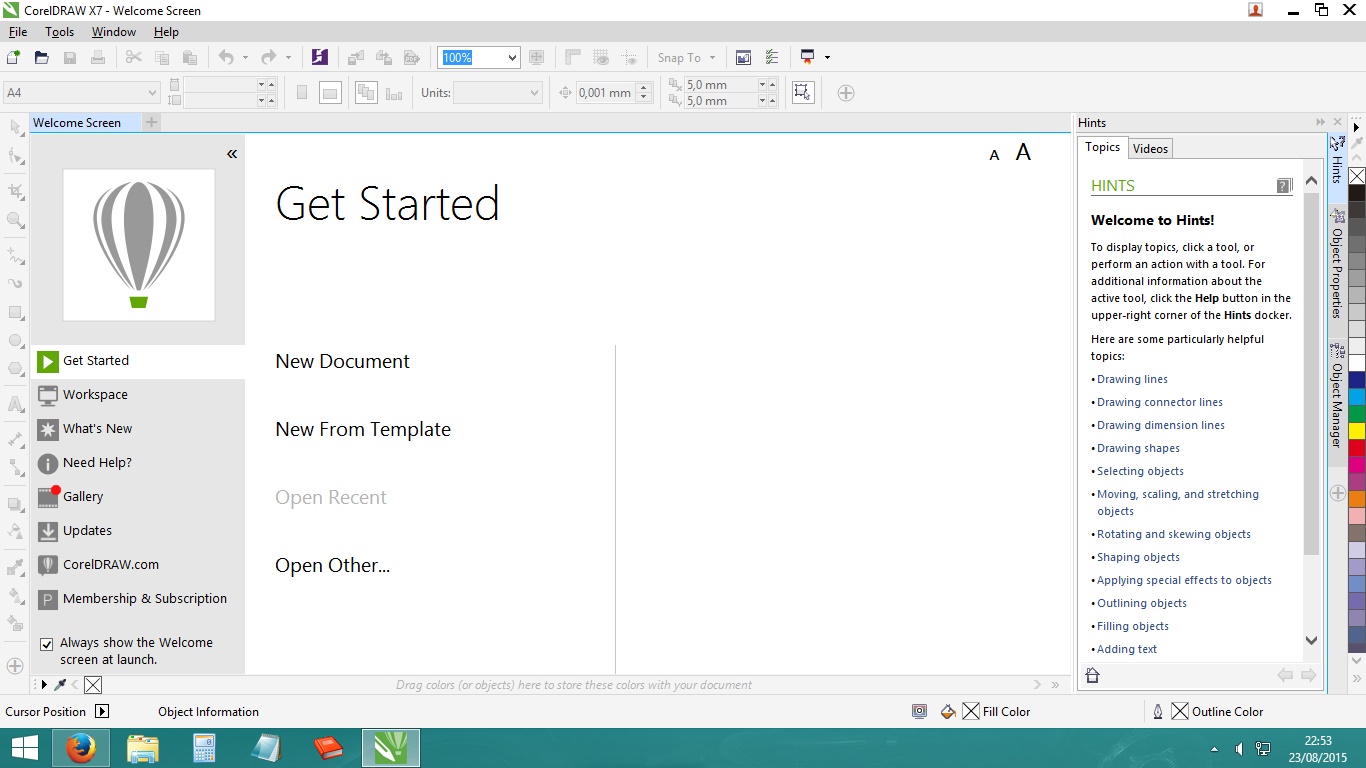Viewport: 1366px width, 768px height.
Task: Click New From Template
Action: click(x=363, y=430)
